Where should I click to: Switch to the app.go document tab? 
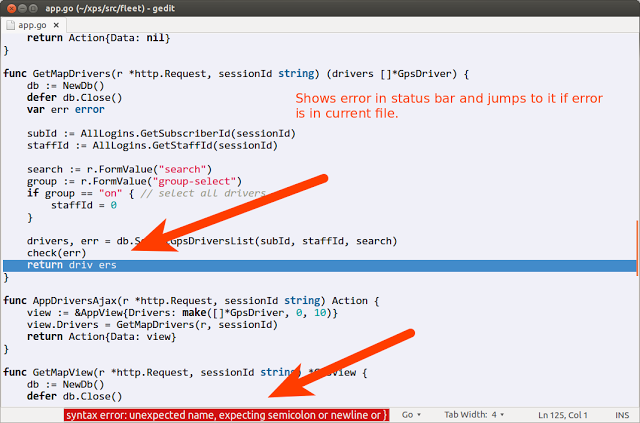pos(33,25)
